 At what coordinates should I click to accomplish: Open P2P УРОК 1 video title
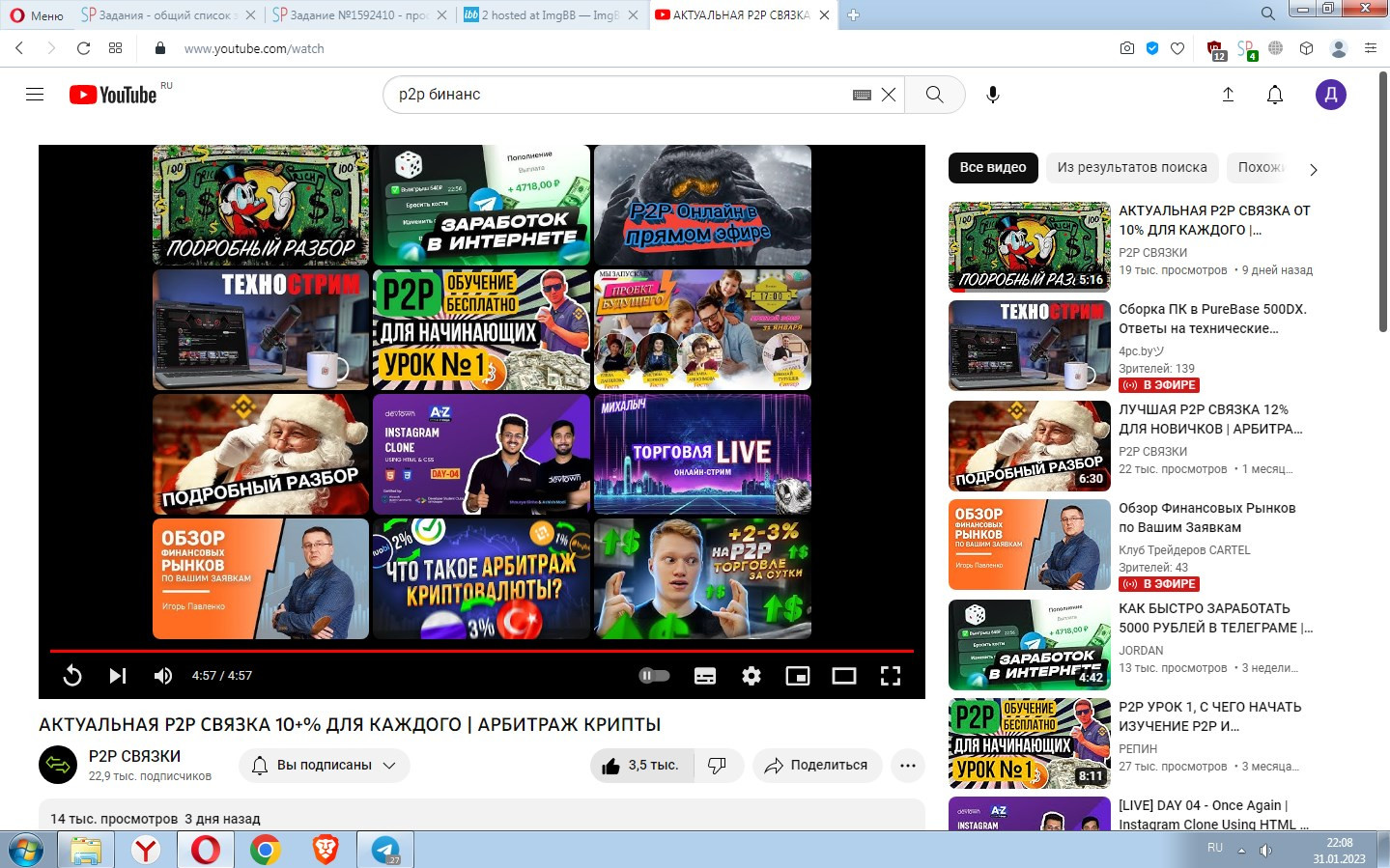tap(1209, 716)
